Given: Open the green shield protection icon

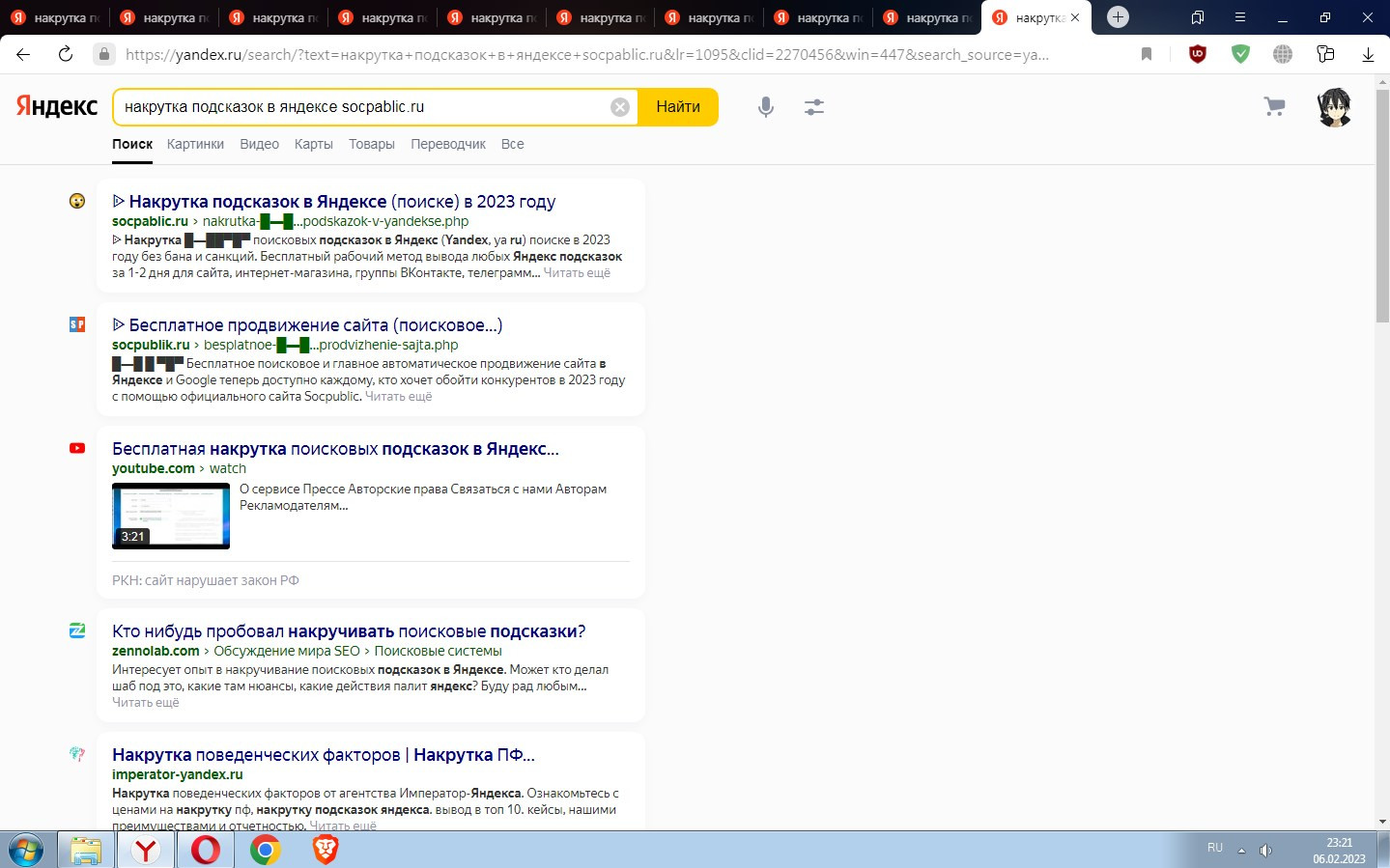Looking at the screenshot, I should [1240, 54].
